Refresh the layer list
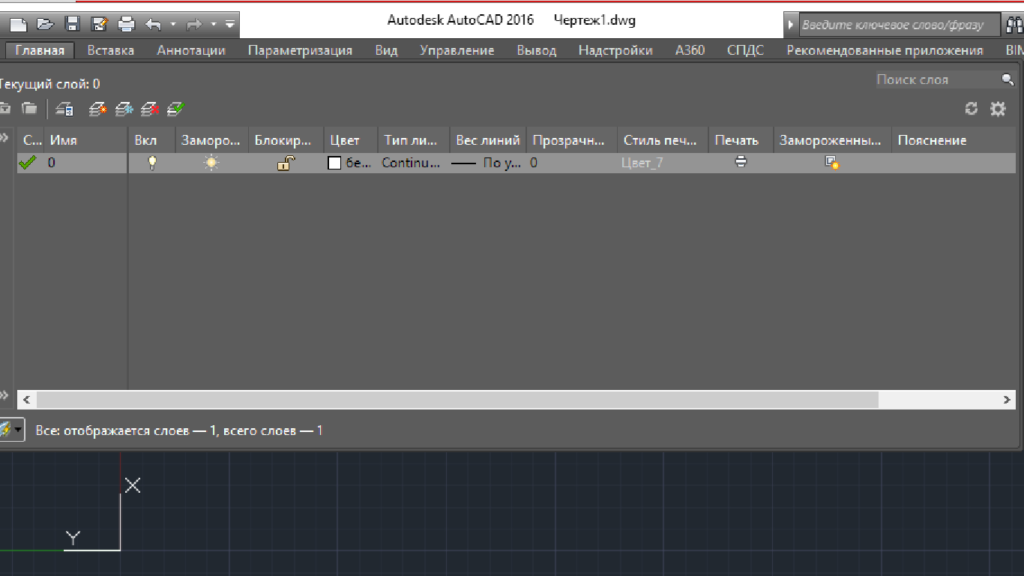 [x=971, y=109]
